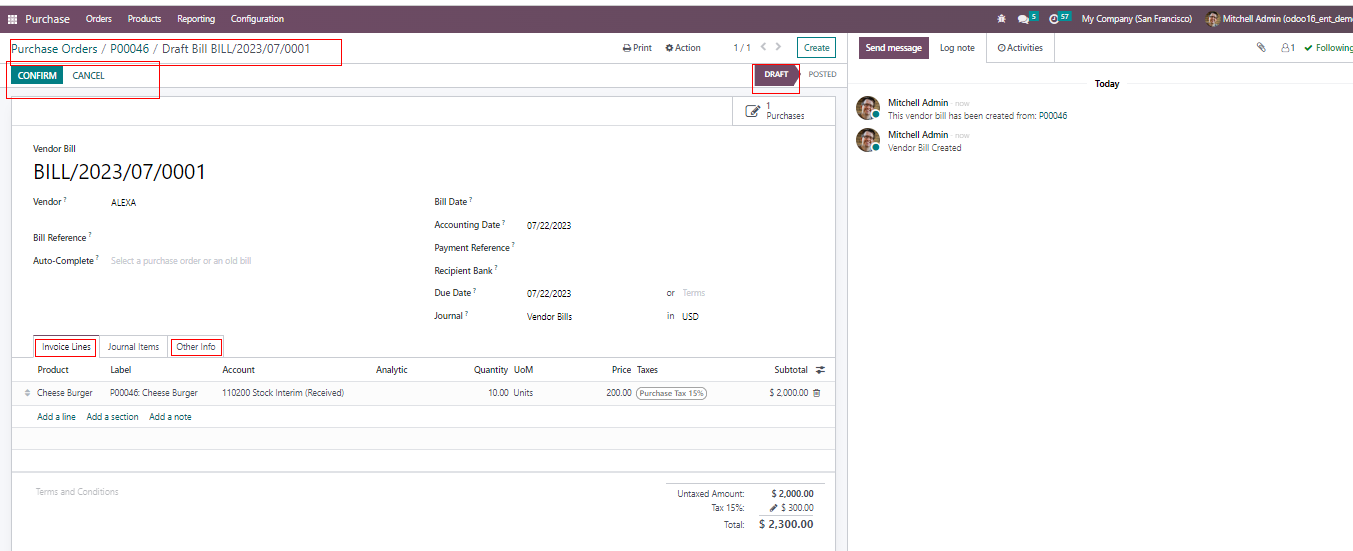Open the conversations chat icon

pos(1024,19)
